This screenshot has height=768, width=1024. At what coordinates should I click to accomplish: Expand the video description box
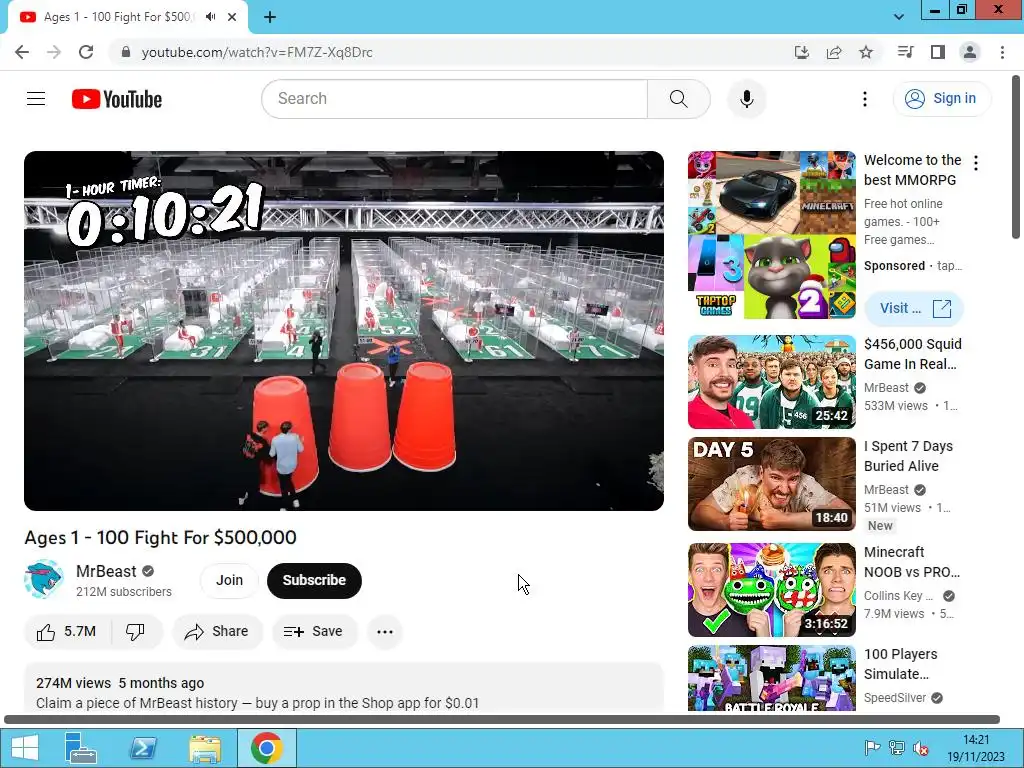[344, 688]
